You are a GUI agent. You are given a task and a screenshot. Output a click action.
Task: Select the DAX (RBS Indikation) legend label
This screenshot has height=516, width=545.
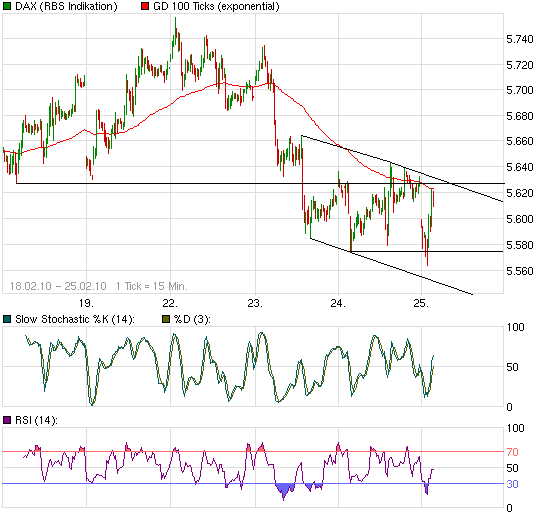click(x=66, y=6)
